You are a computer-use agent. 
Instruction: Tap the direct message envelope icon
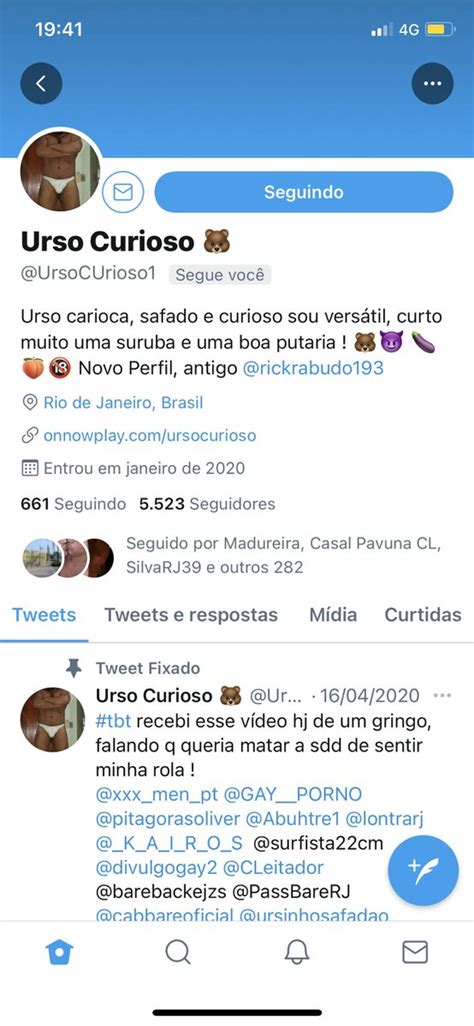[x=123, y=192]
